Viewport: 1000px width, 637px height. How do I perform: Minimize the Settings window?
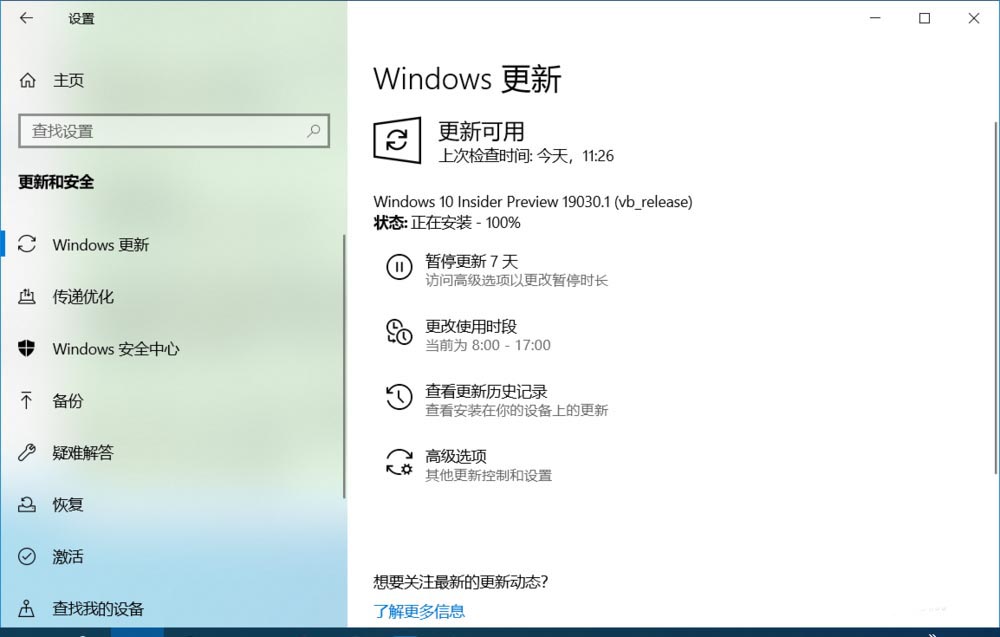point(875,18)
